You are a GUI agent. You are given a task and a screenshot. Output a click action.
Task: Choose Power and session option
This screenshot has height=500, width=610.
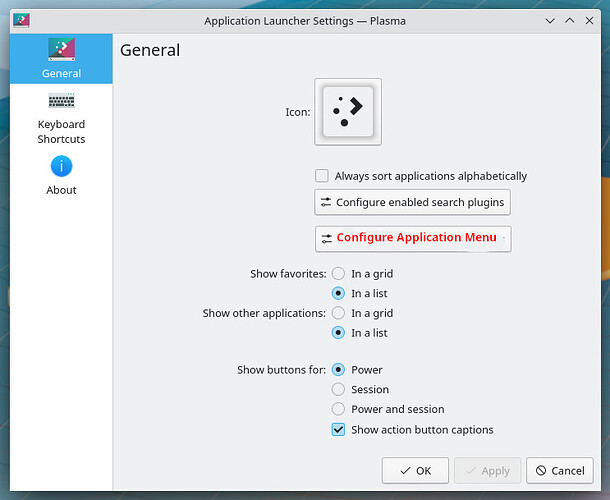pyautogui.click(x=338, y=409)
